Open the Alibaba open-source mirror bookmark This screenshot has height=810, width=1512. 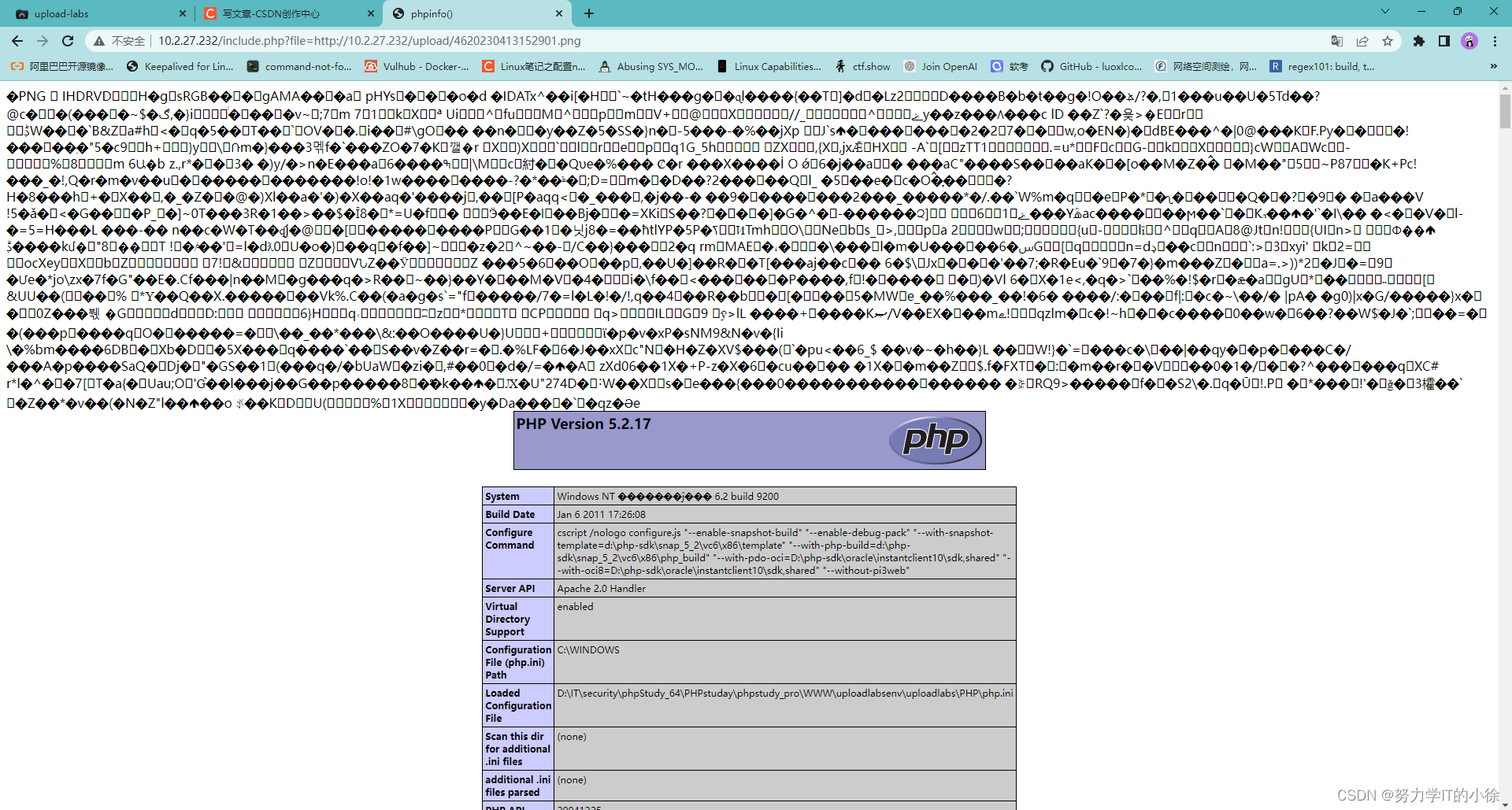tap(62, 66)
